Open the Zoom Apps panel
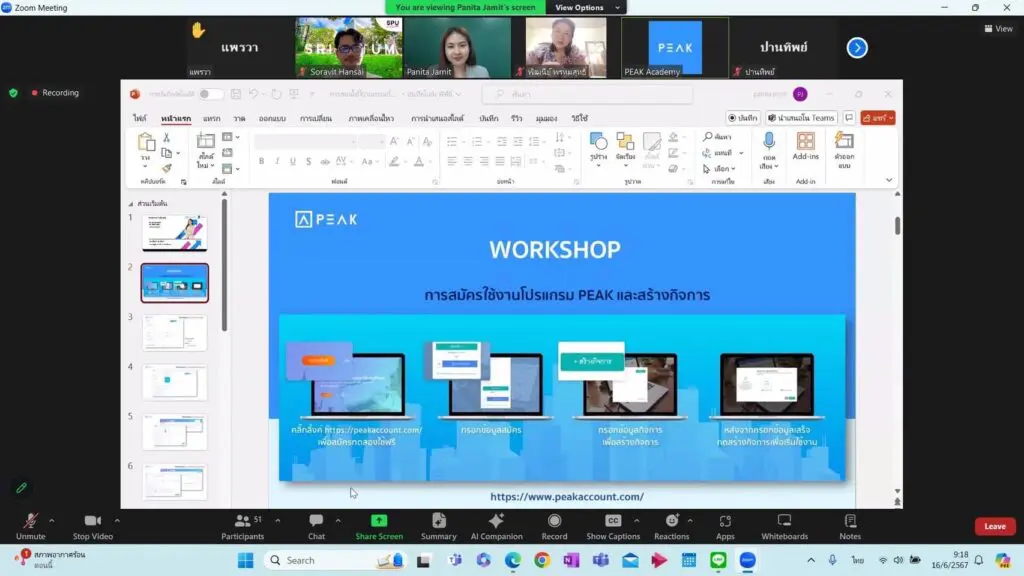1024x576 pixels. click(725, 526)
